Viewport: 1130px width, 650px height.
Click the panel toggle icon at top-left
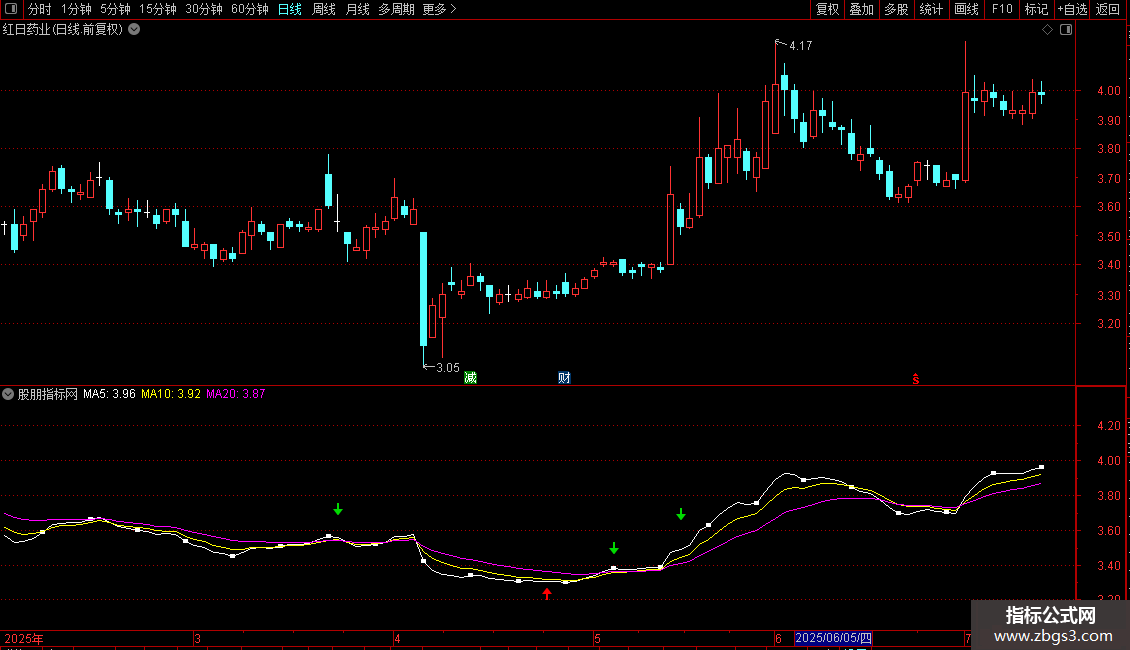[x=11, y=9]
